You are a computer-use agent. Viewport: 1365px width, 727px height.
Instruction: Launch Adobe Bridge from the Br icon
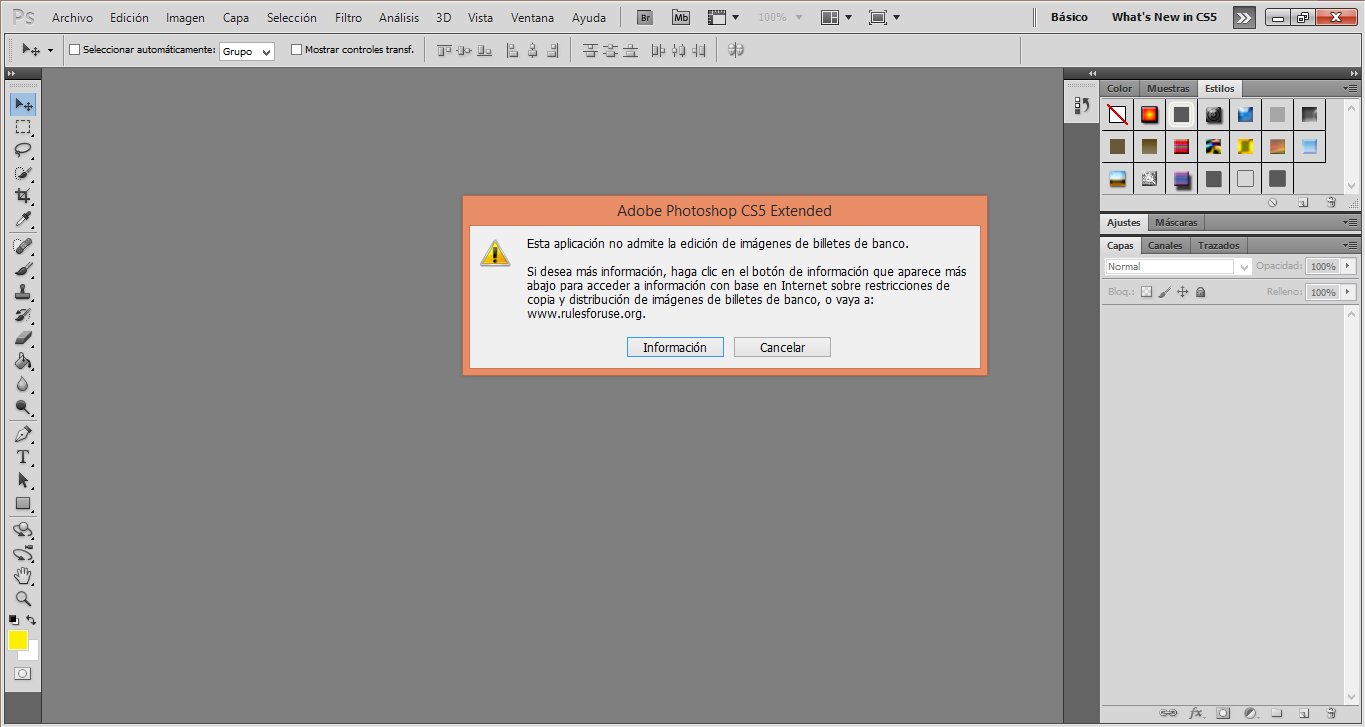(x=646, y=18)
